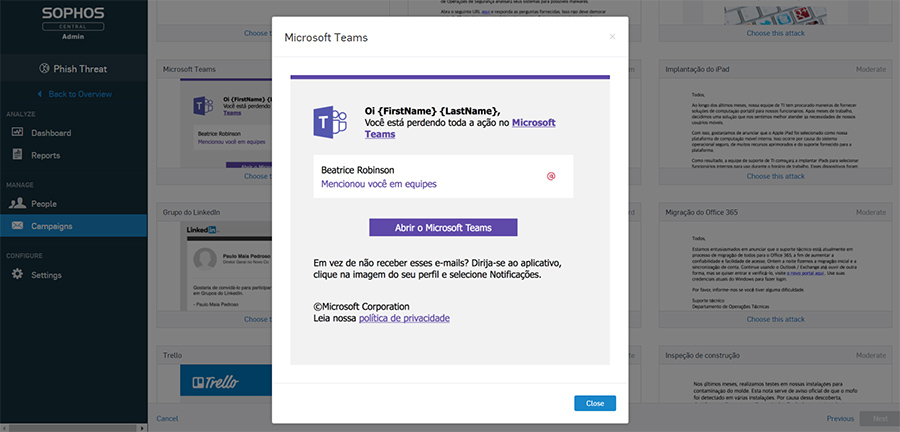This screenshot has width=900, height=432.
Task: Click the Dashboard chart icon
Action: click(17, 133)
